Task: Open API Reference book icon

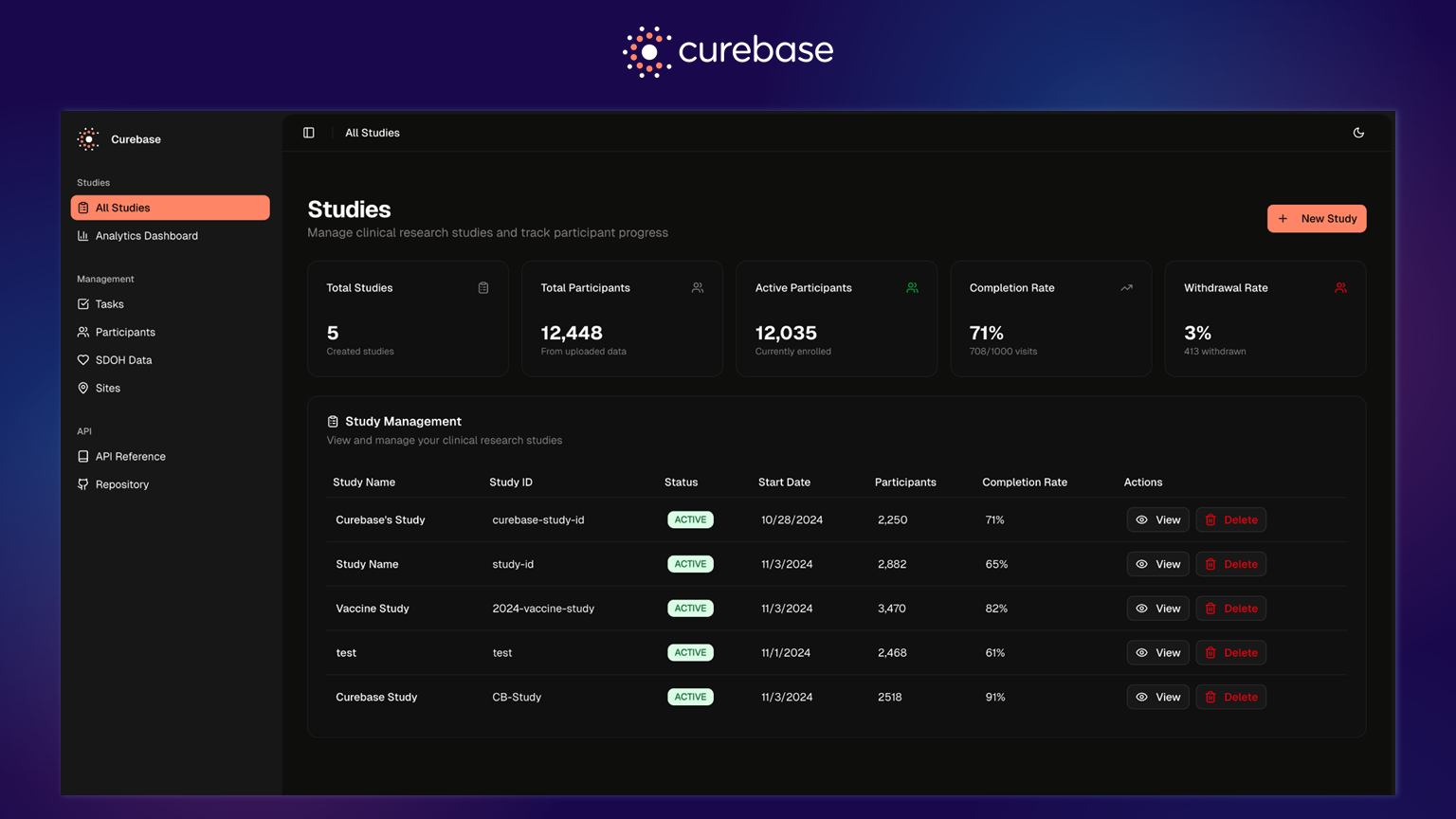Action: (83, 457)
